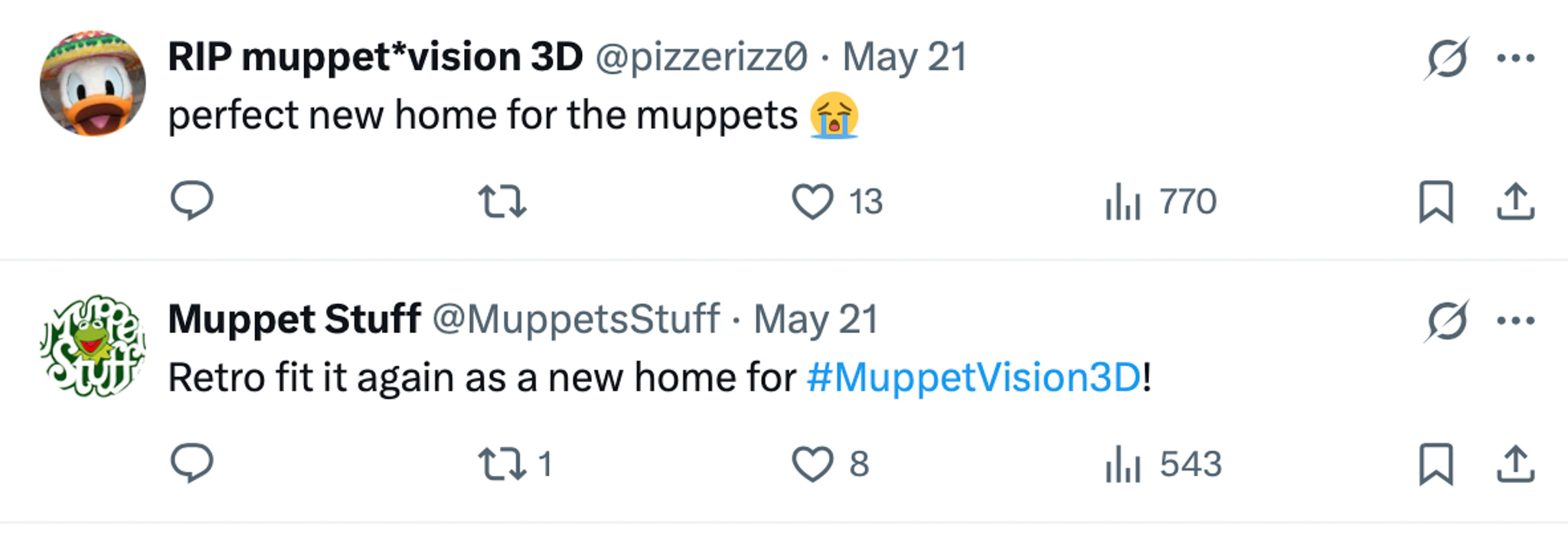Like the "Retro fit it again" tweet
Image resolution: width=1568 pixels, height=545 pixels.
(x=812, y=465)
